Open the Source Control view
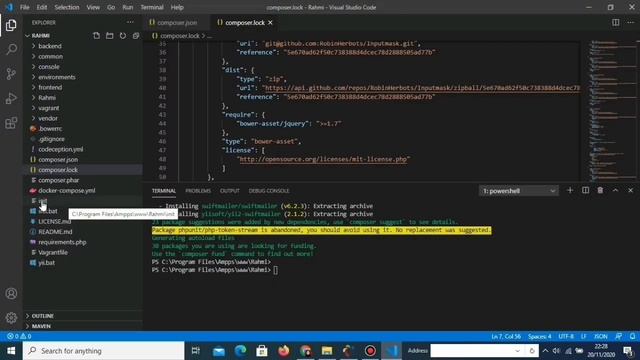Viewport: 640px width, 360px height. tap(11, 74)
